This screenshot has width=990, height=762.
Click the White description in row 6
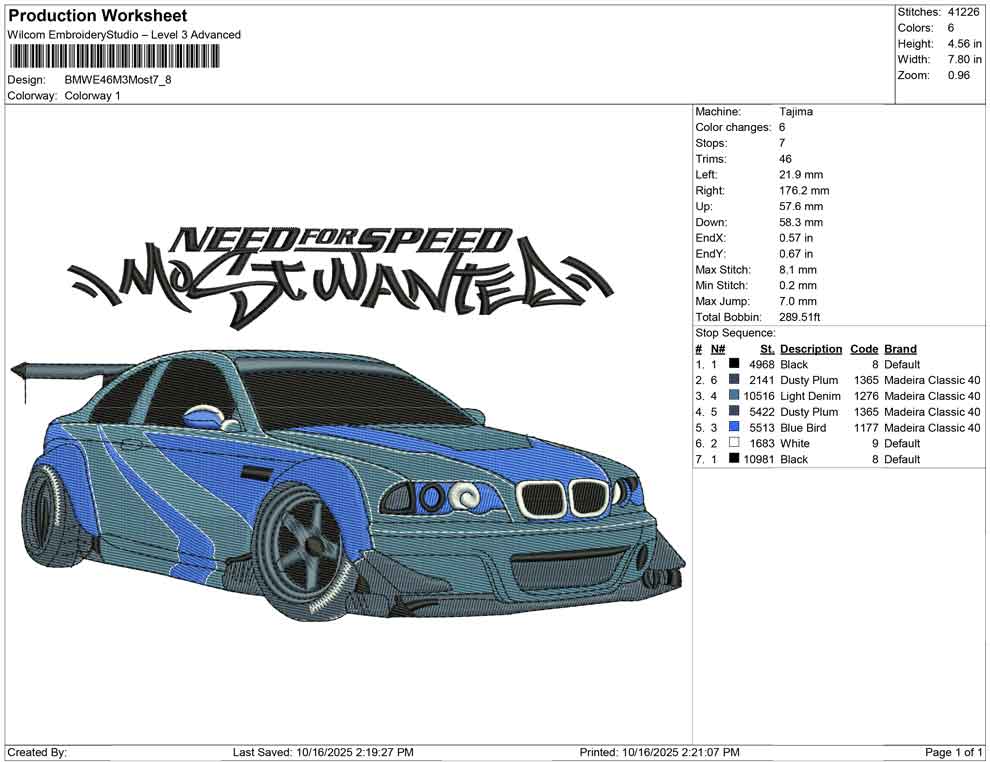pos(794,443)
